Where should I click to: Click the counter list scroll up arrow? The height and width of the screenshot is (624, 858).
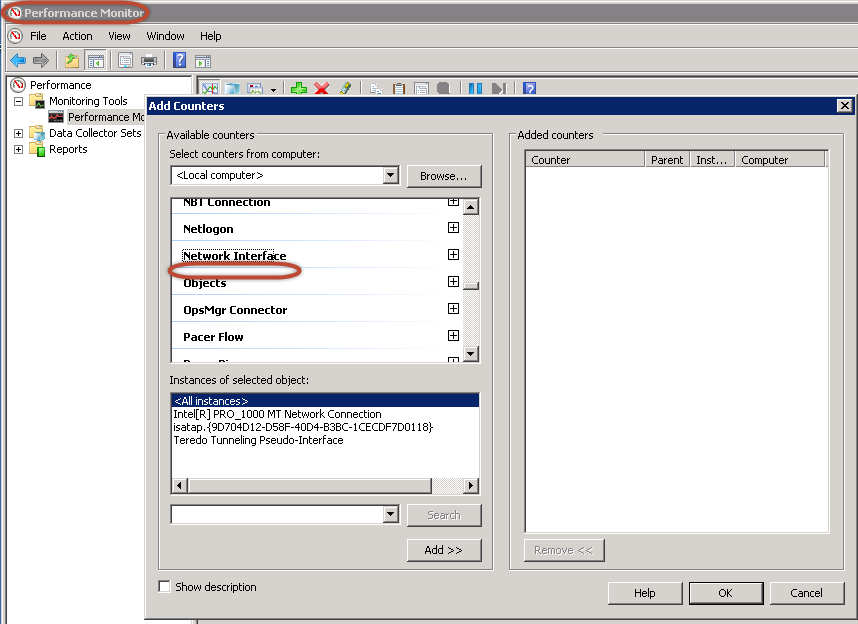[471, 207]
